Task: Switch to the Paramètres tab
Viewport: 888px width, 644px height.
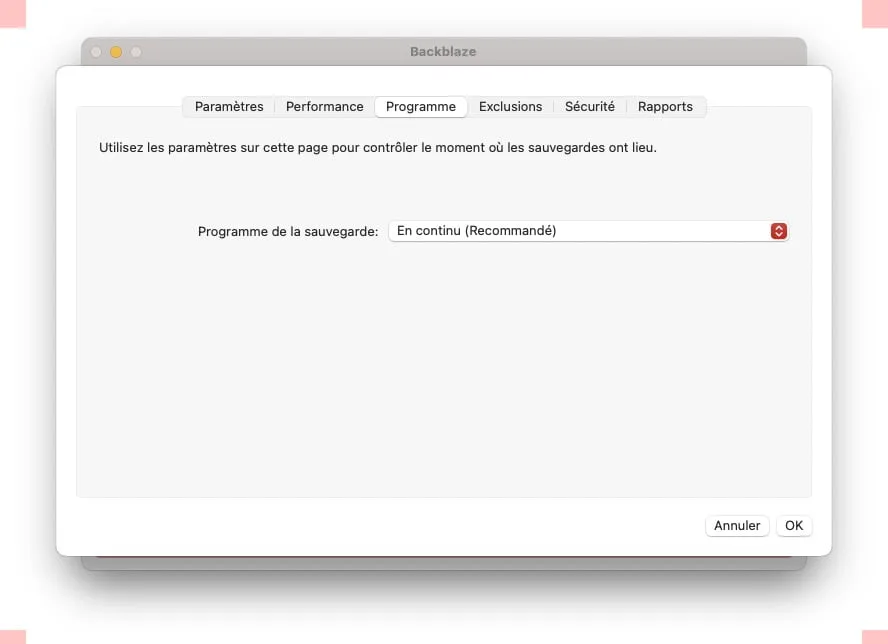Action: pos(231,106)
